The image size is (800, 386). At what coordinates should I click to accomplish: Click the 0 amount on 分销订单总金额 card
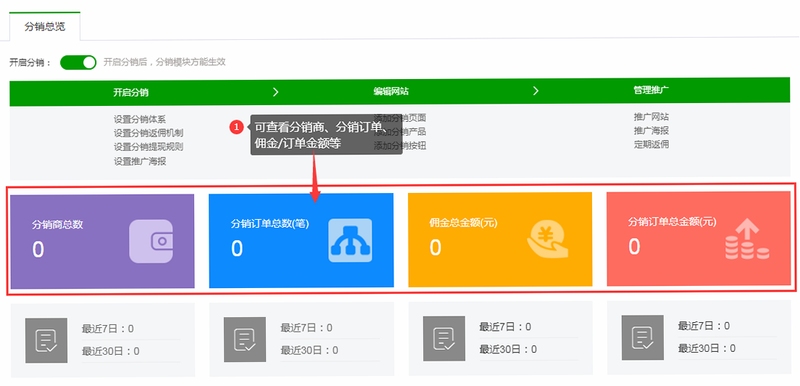pyautogui.click(x=634, y=247)
